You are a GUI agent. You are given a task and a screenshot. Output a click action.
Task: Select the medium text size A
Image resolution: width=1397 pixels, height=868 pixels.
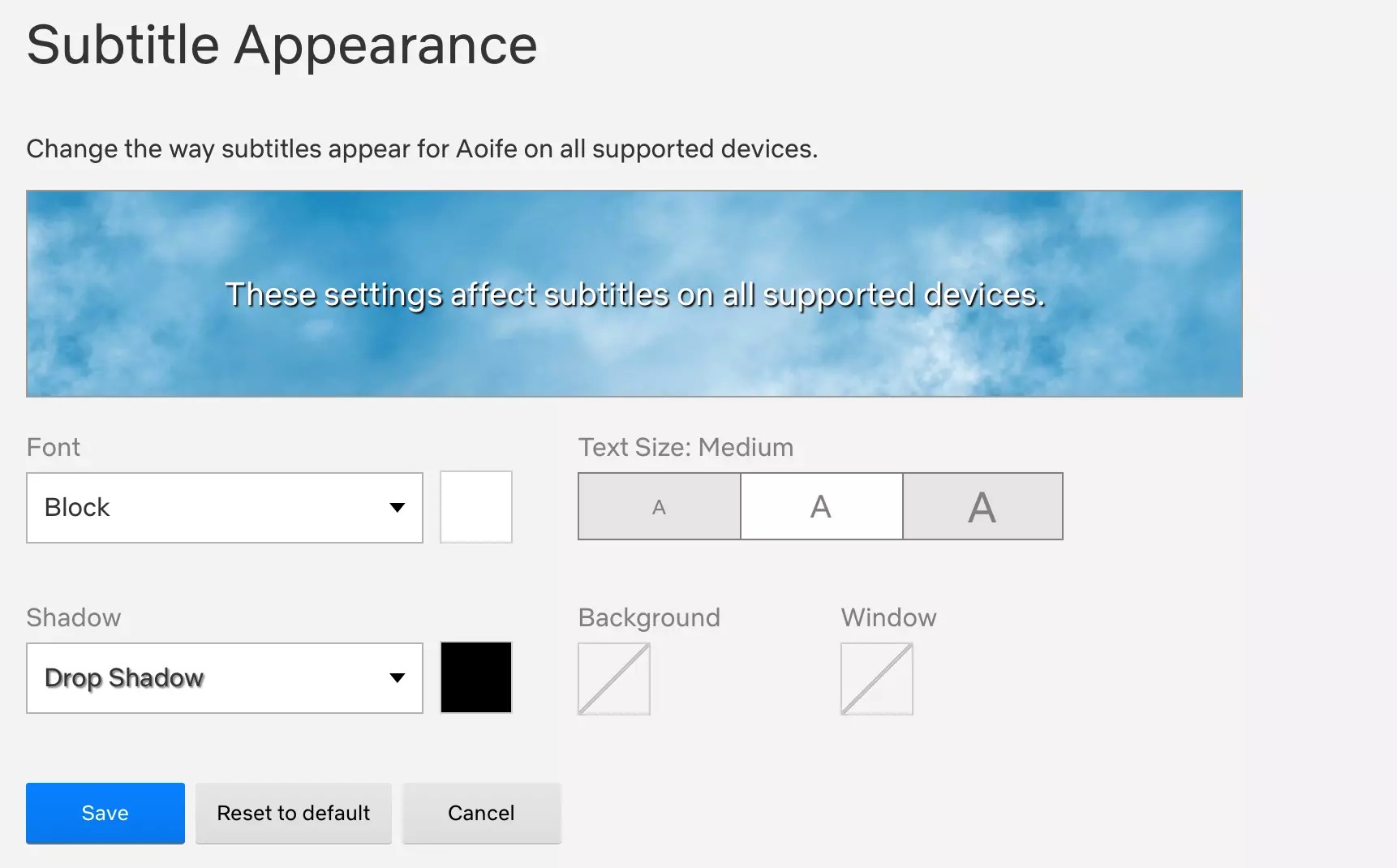(x=821, y=507)
